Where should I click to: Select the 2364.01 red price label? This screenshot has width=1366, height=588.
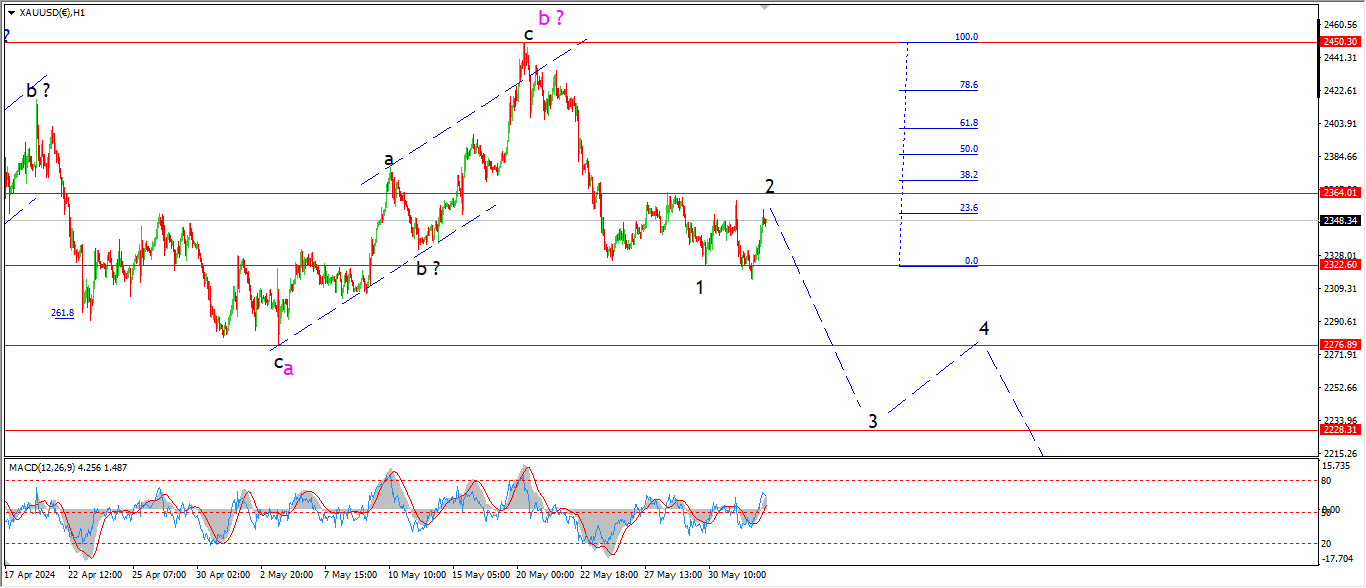point(1339,193)
